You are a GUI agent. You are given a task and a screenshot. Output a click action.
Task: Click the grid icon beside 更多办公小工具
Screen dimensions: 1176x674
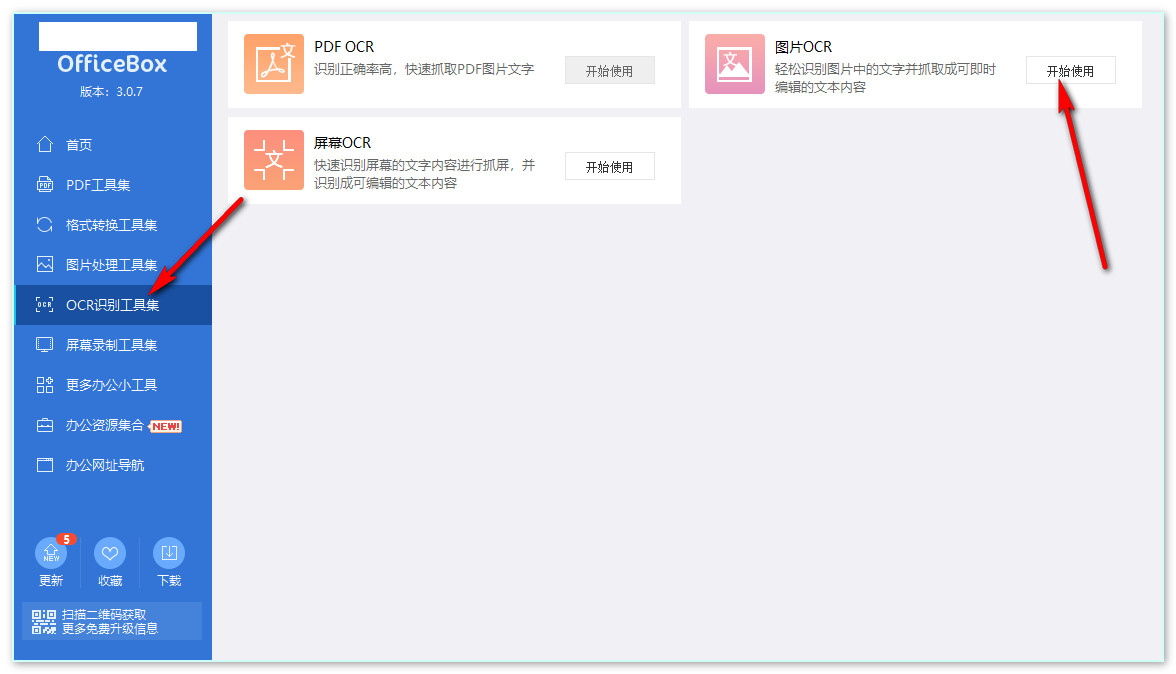[x=45, y=385]
